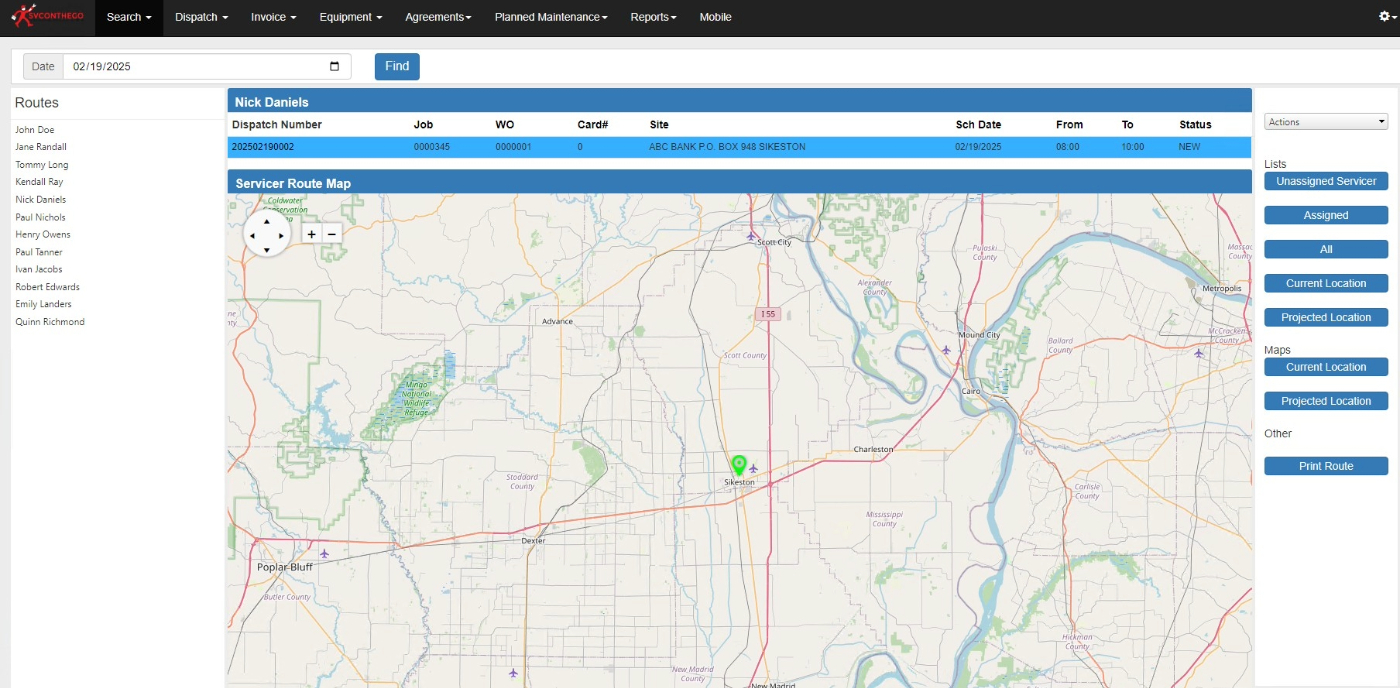The height and width of the screenshot is (688, 1400).
Task: Select Henry Owens route
Action: [x=43, y=235]
